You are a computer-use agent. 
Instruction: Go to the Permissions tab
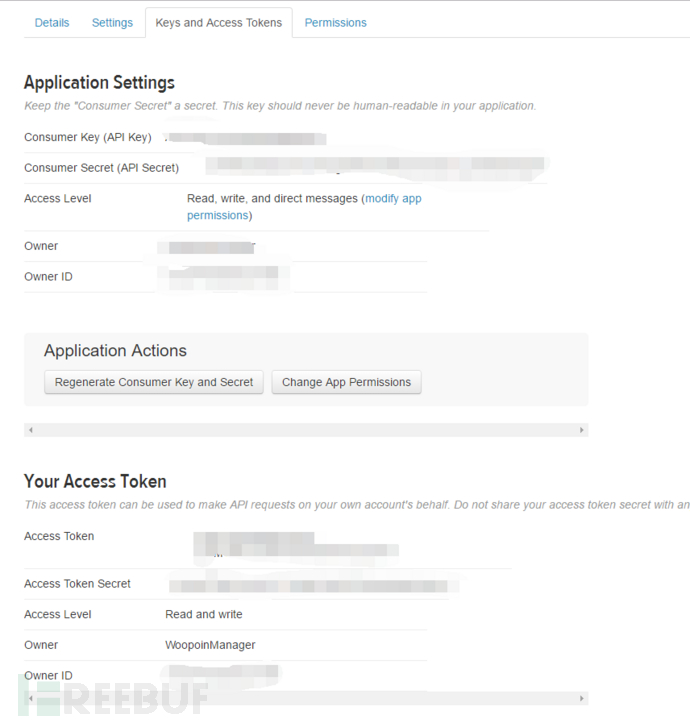(335, 23)
